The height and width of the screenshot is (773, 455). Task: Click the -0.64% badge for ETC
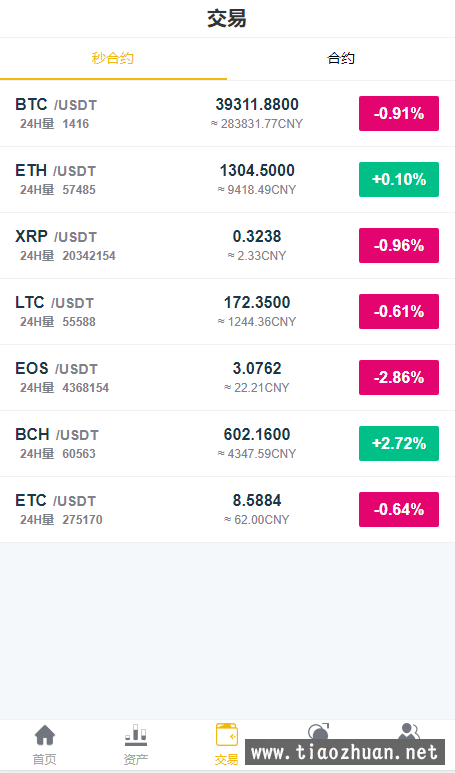point(399,510)
